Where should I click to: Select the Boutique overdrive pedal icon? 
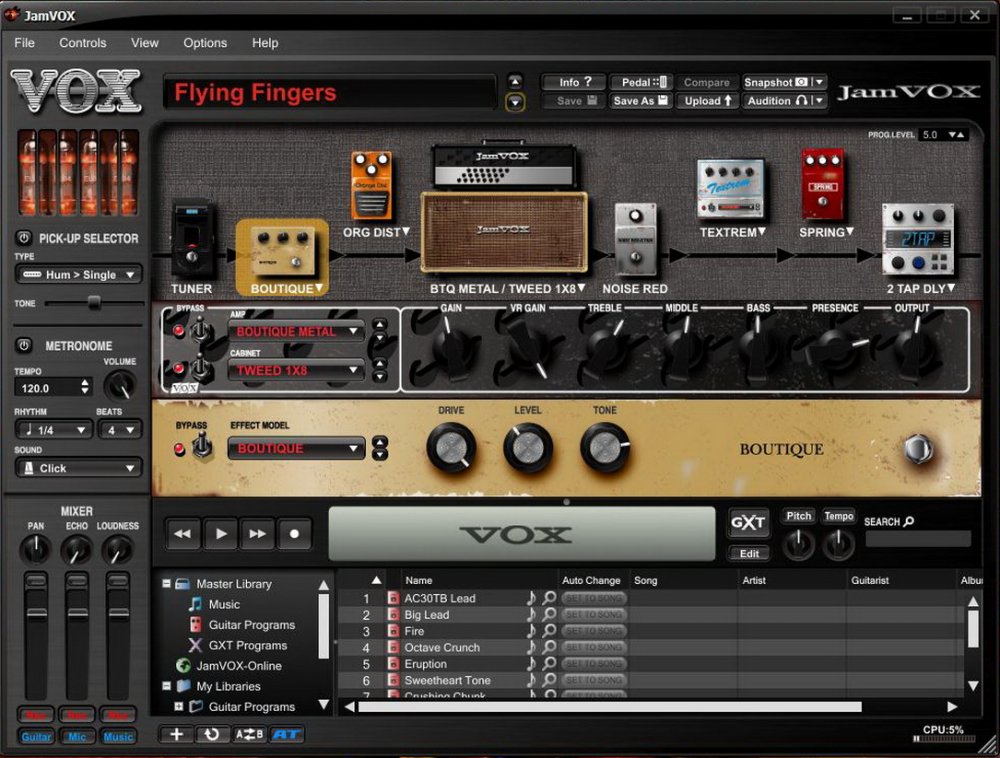coord(281,251)
